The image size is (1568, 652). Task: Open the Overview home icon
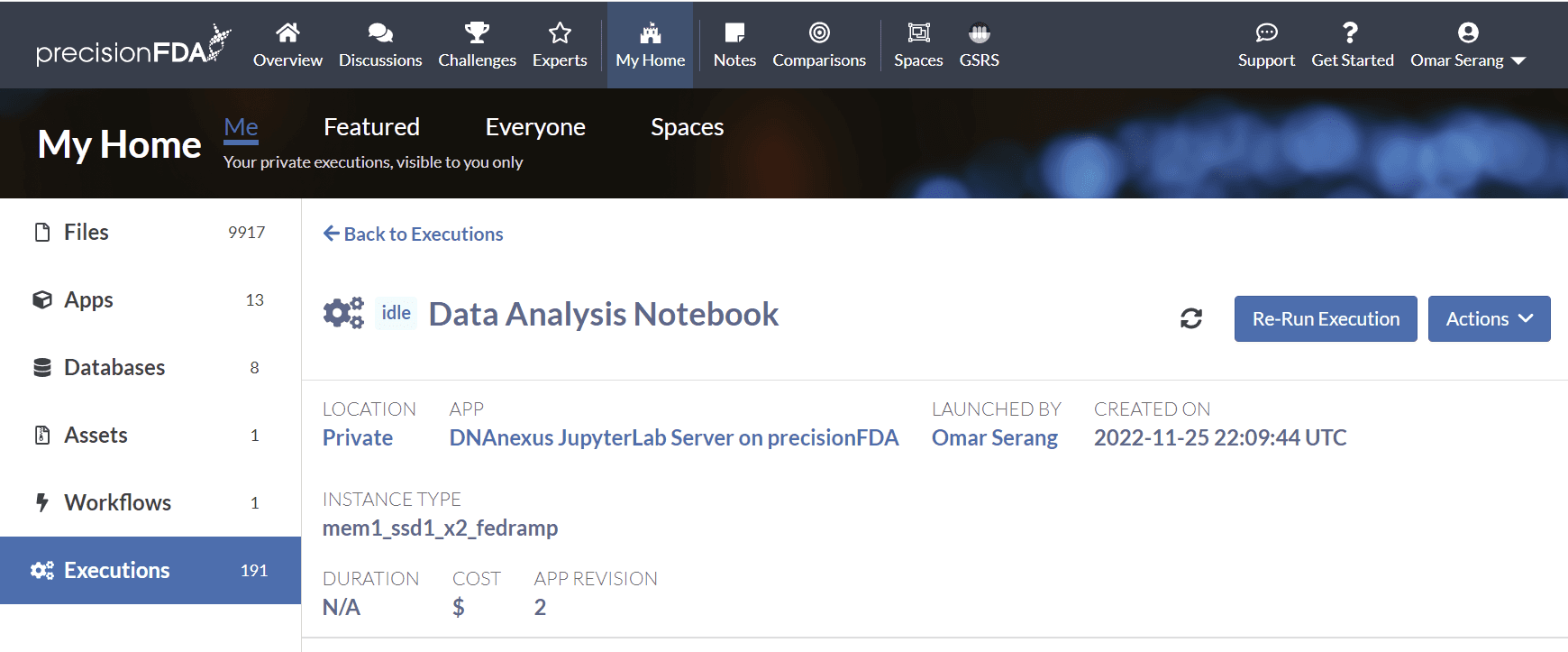click(x=287, y=33)
